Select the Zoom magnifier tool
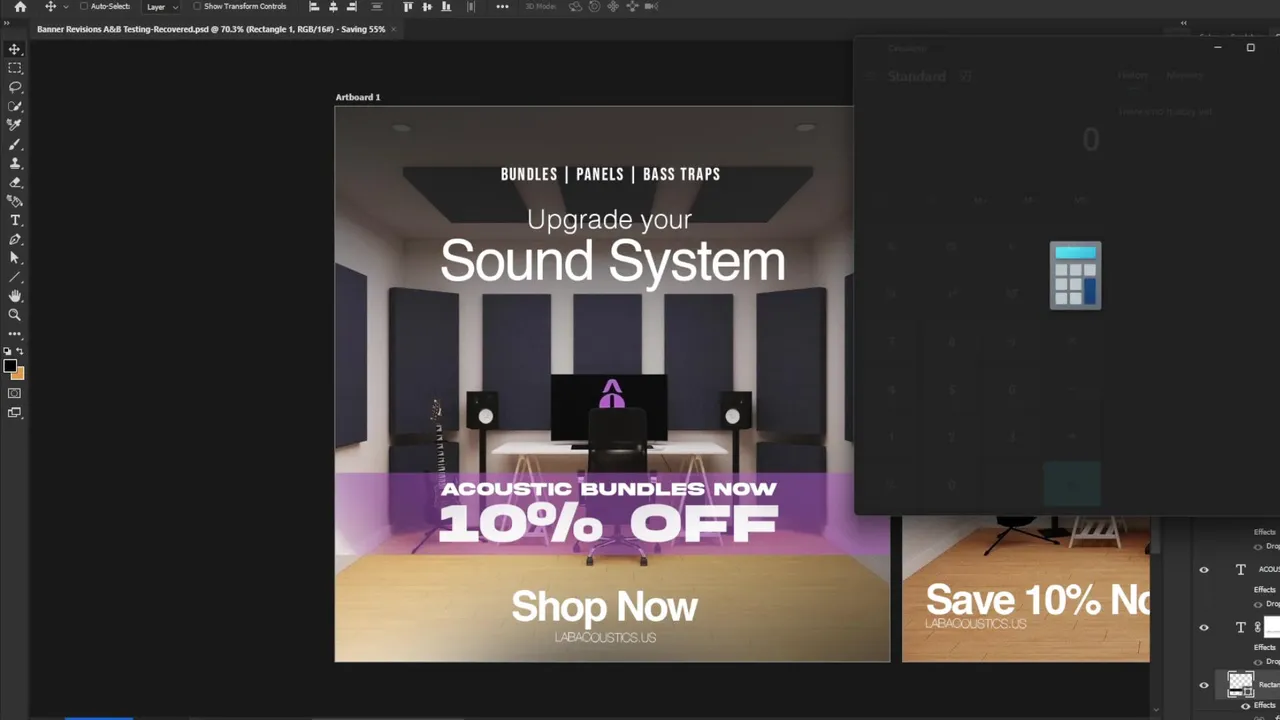 click(14, 315)
